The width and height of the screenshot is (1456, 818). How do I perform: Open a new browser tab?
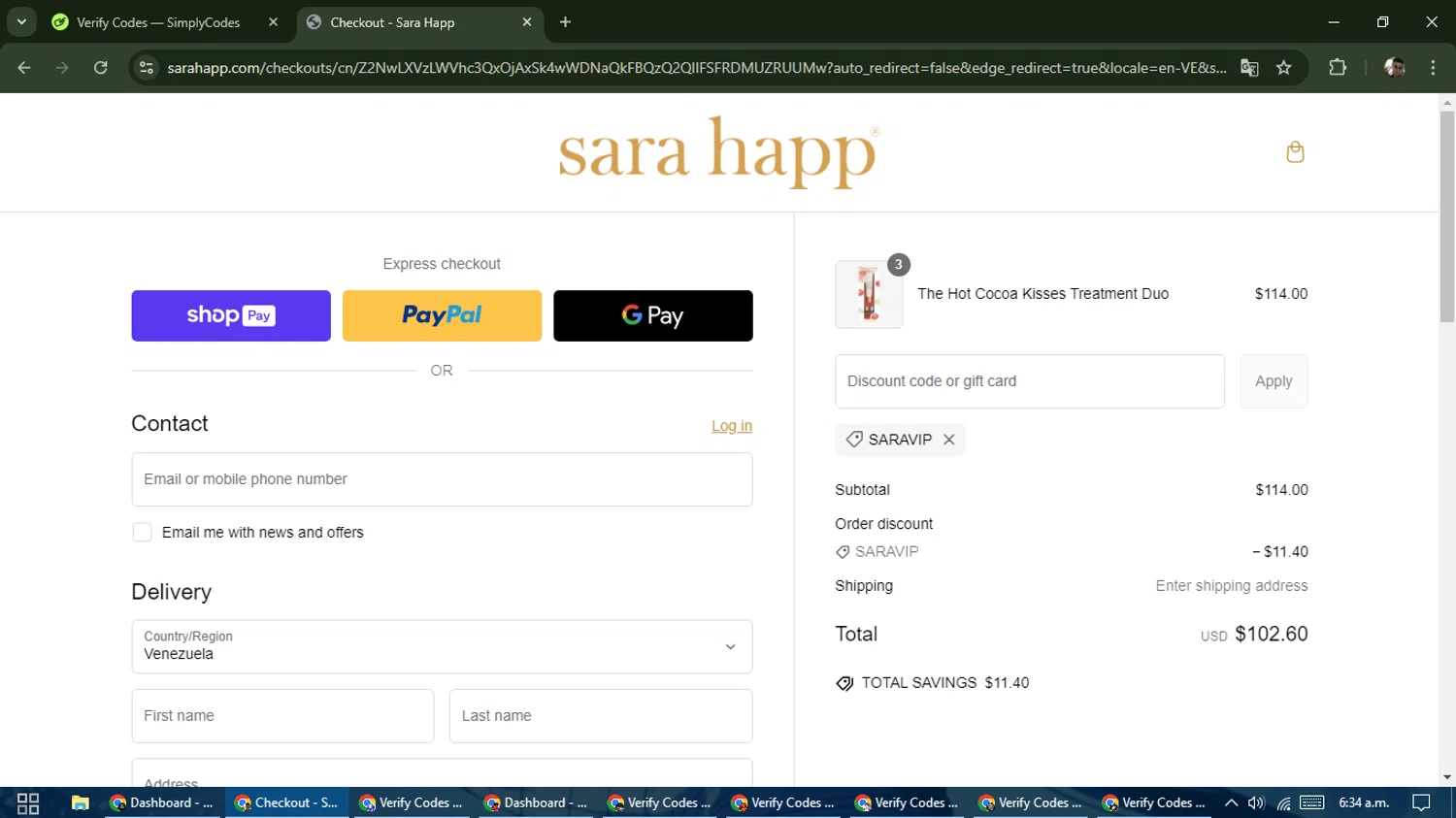565,22
